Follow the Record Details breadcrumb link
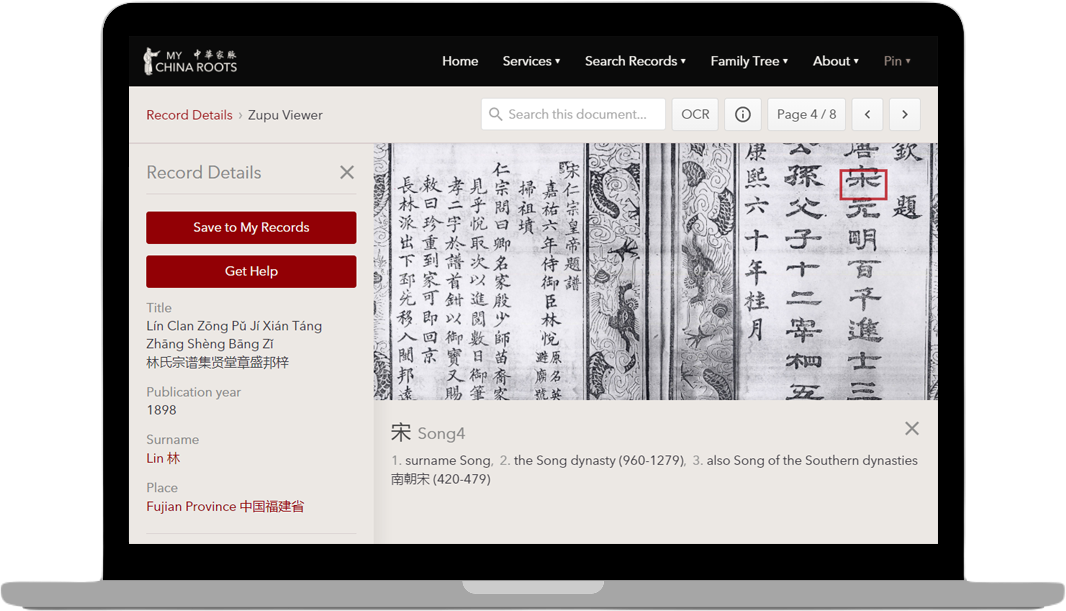The image size is (1066, 611). point(189,115)
